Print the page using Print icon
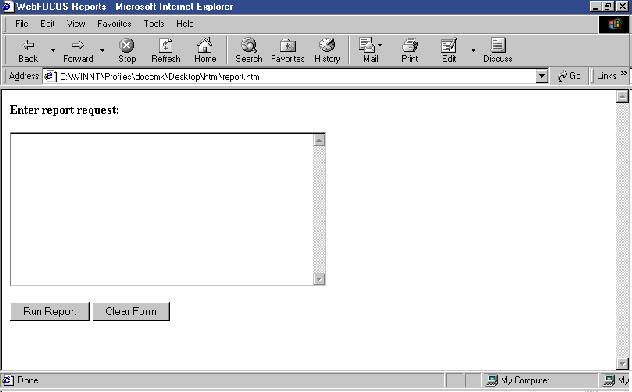Viewport: 632px width, 392px height. tap(410, 51)
